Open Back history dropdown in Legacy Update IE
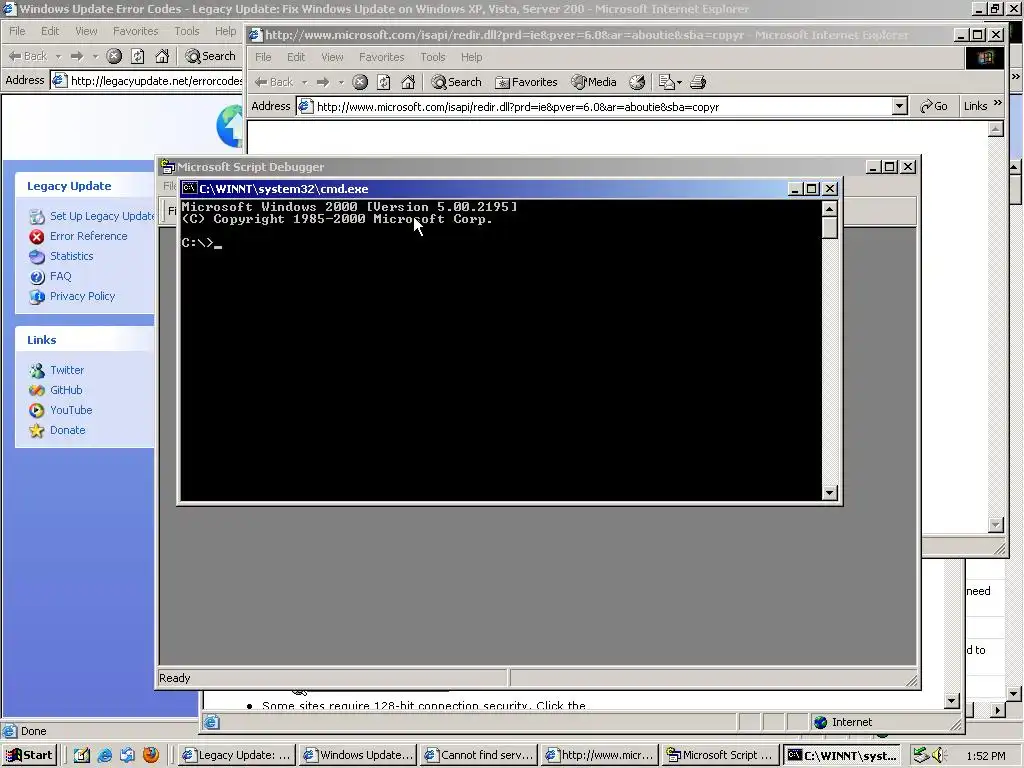 tap(58, 57)
